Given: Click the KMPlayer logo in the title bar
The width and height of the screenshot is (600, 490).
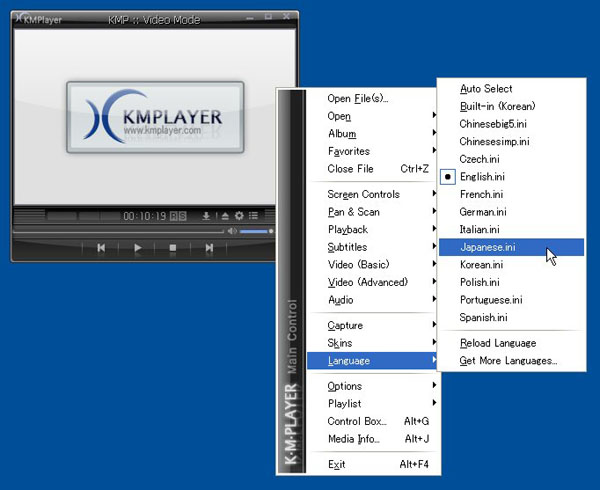Looking at the screenshot, I should click(x=39, y=19).
